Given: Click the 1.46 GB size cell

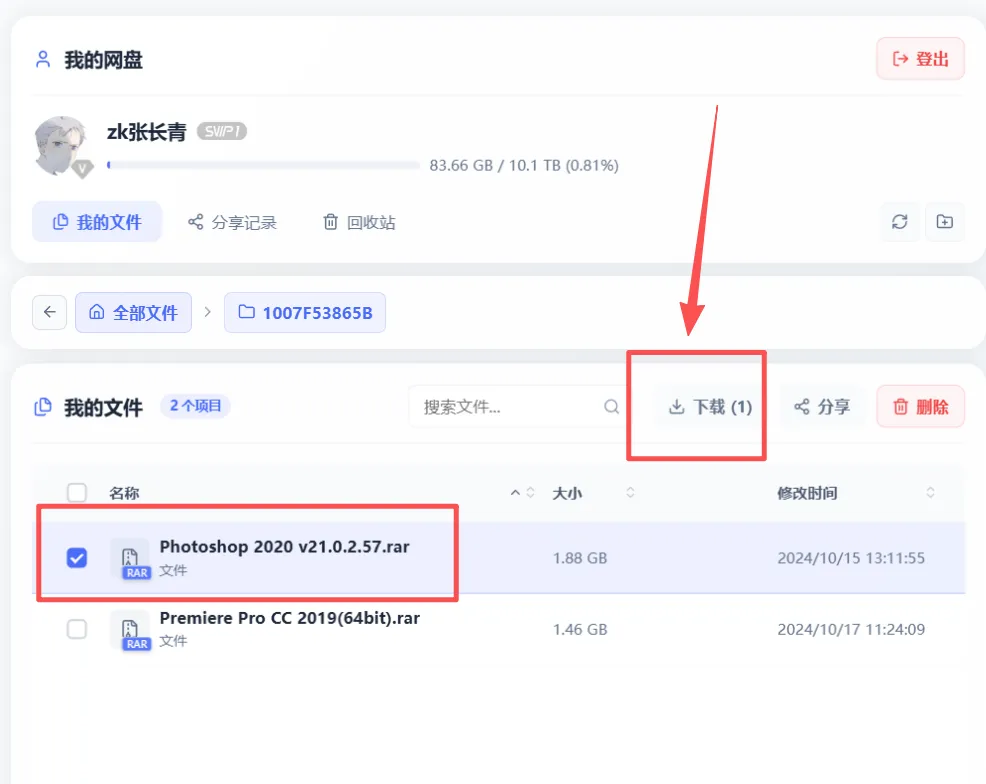Looking at the screenshot, I should pyautogui.click(x=580, y=629).
